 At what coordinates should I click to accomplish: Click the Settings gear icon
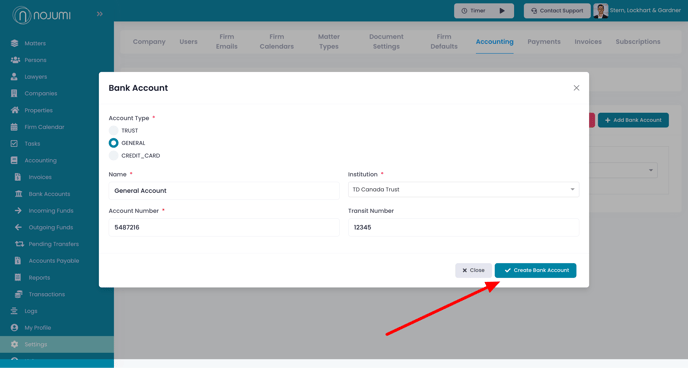(x=14, y=344)
